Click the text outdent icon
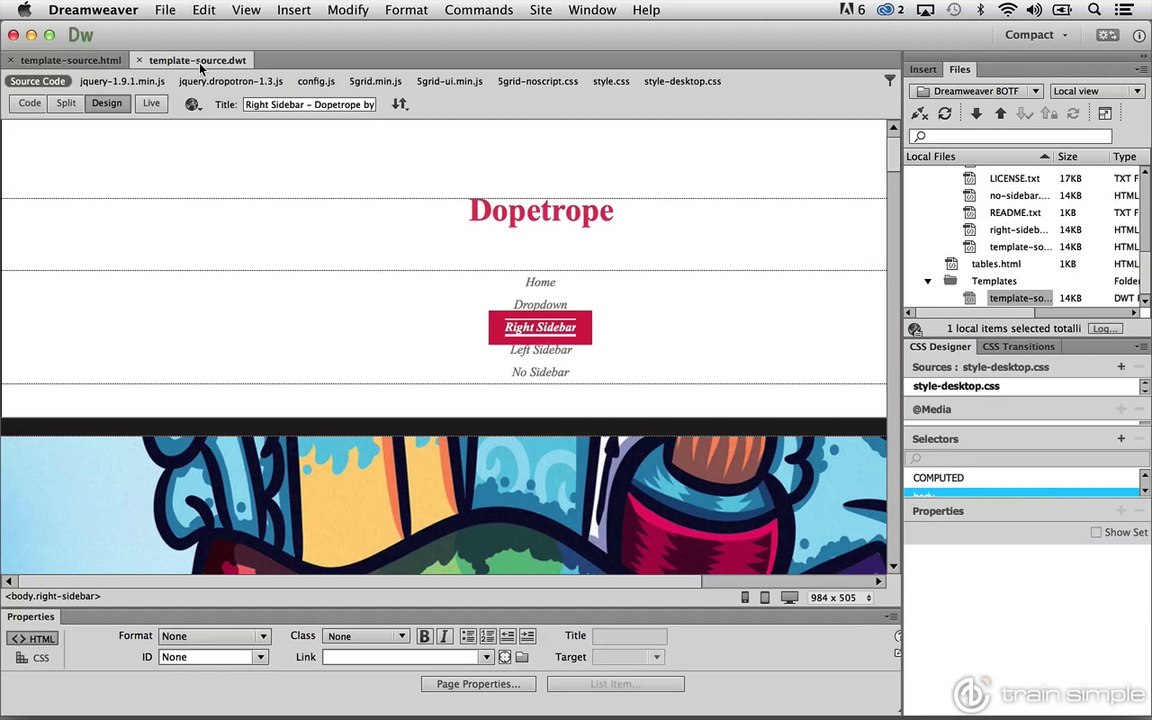1152x720 pixels. coord(508,636)
